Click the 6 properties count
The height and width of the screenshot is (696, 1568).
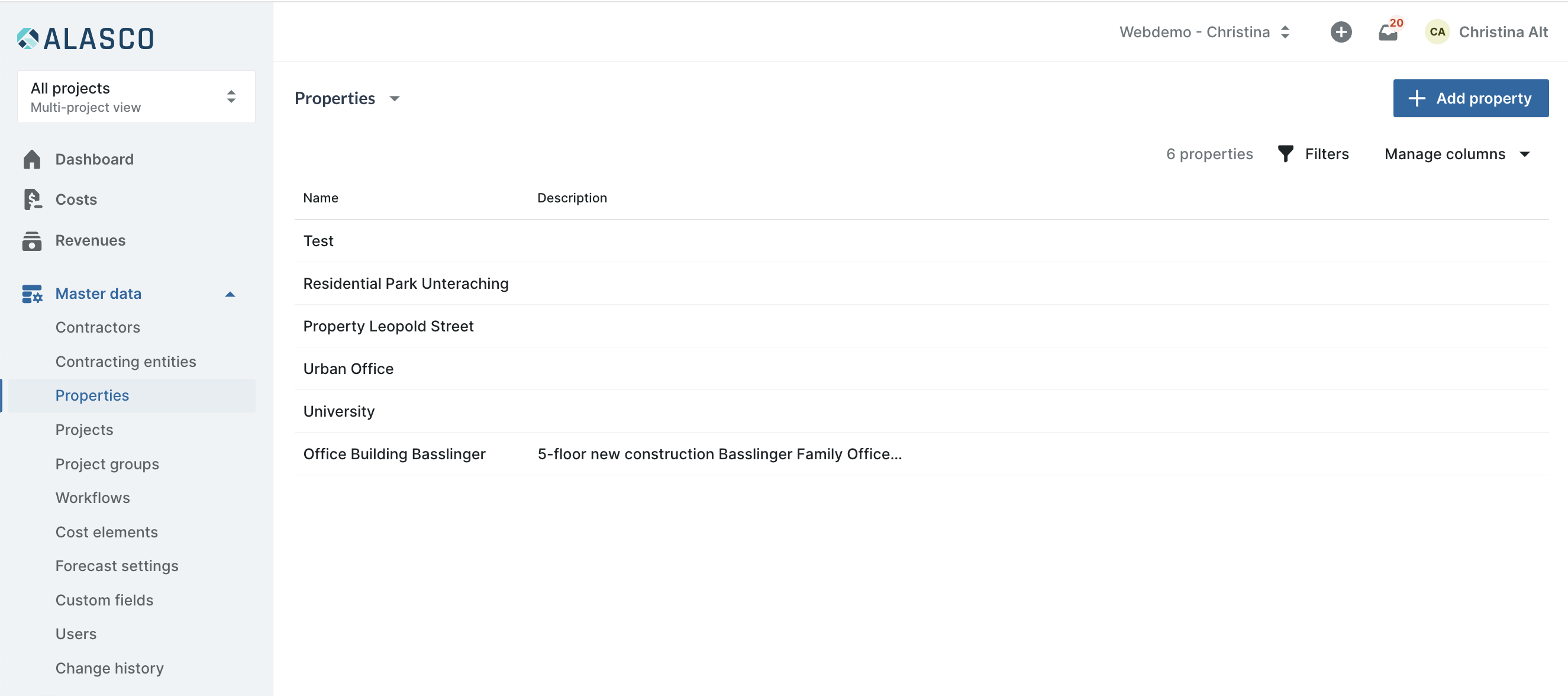tap(1209, 154)
